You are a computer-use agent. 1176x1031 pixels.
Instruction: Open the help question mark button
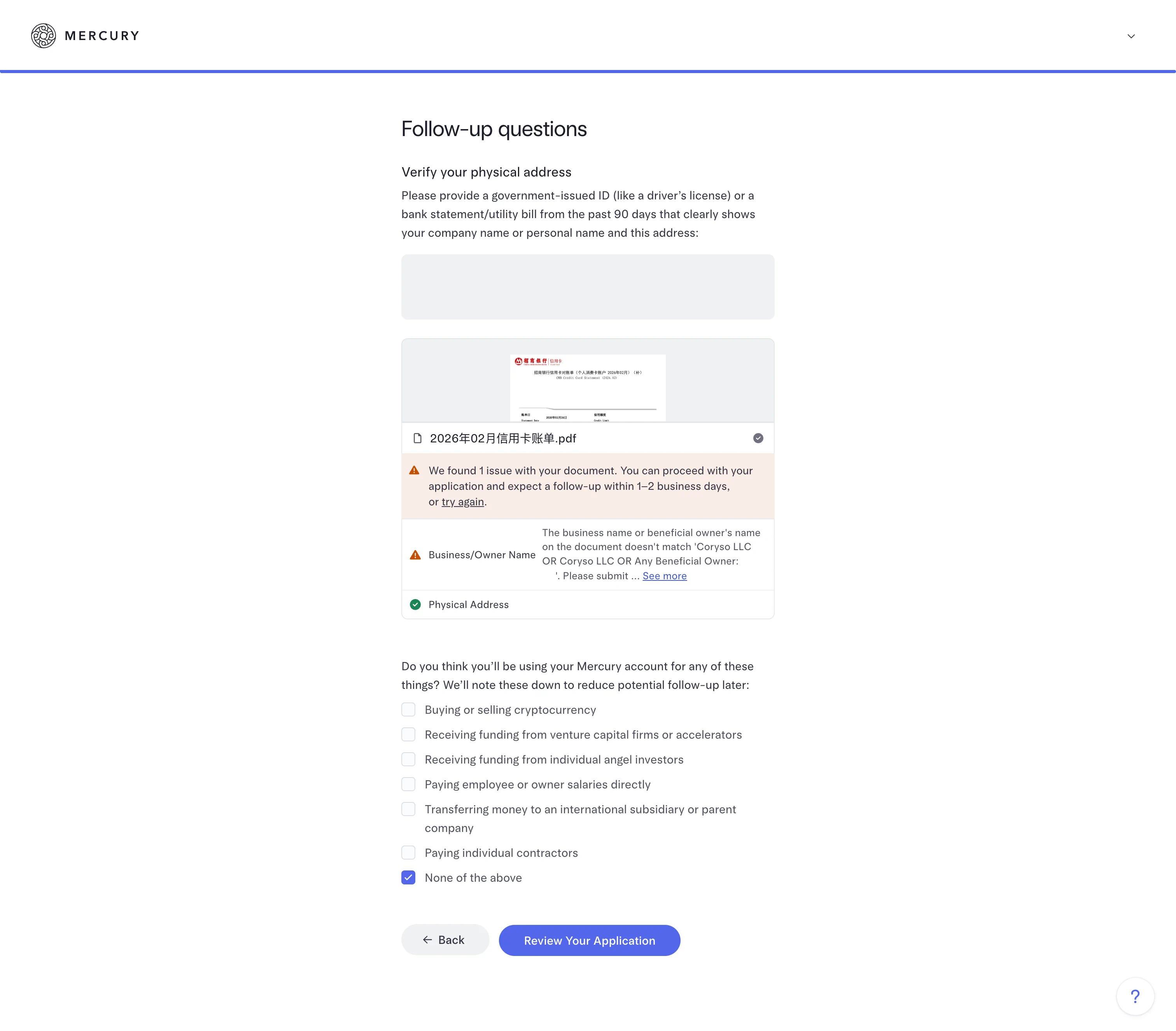pos(1134,996)
